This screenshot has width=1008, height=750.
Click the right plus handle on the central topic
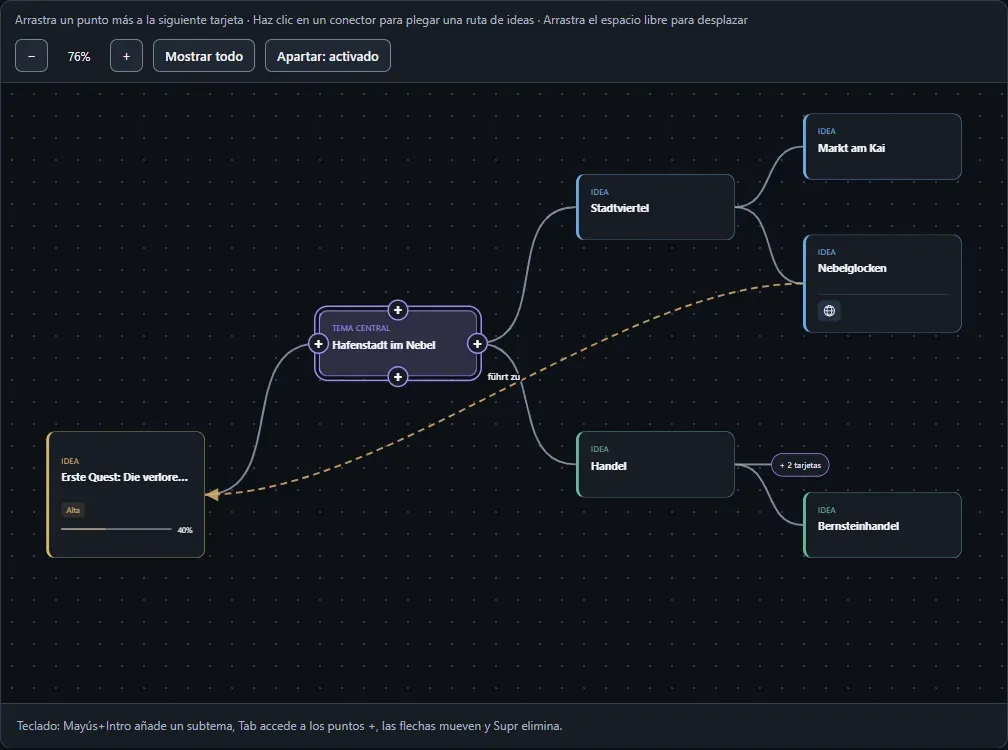tap(477, 344)
